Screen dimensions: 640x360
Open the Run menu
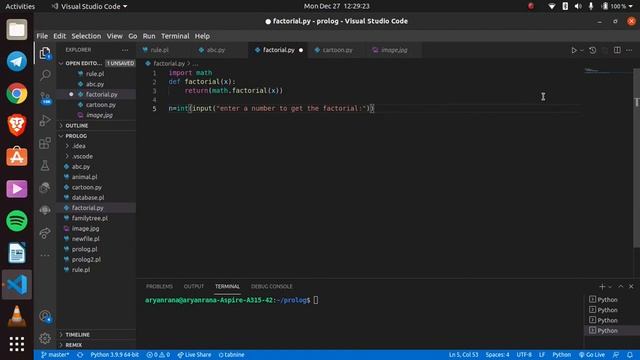pos(149,36)
